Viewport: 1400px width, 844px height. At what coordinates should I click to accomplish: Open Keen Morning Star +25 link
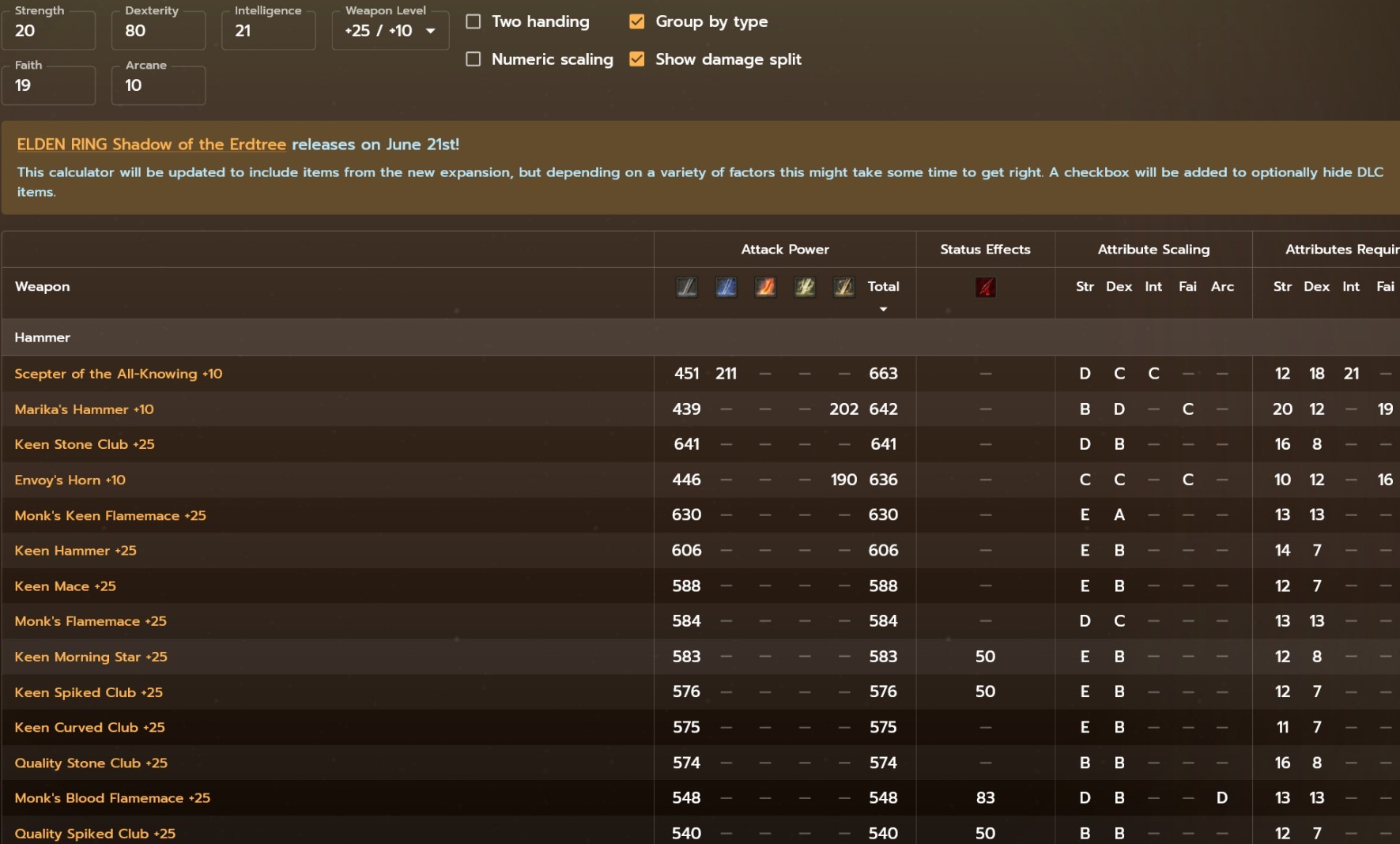(90, 657)
